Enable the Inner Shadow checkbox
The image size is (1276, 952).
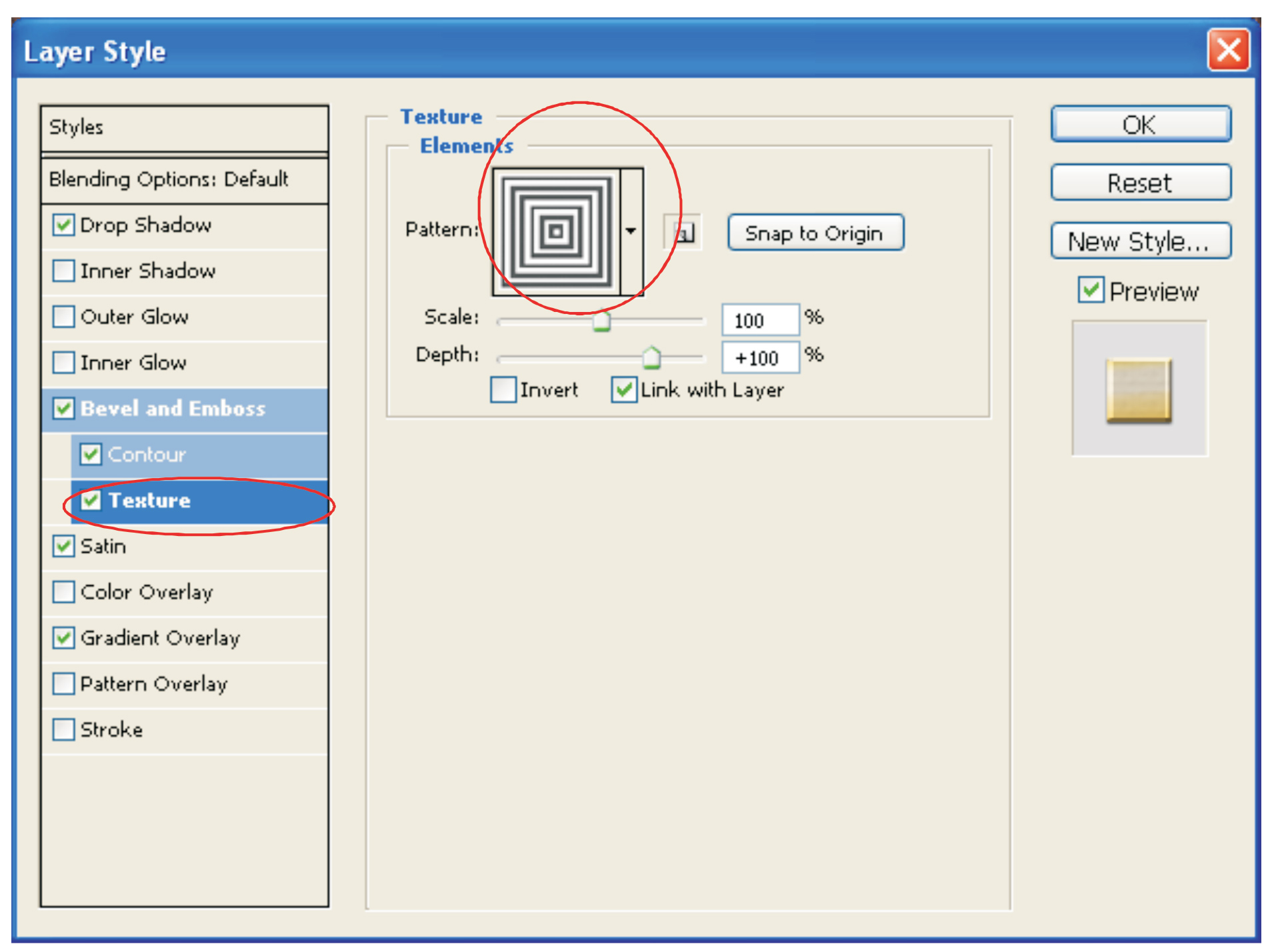tap(63, 271)
